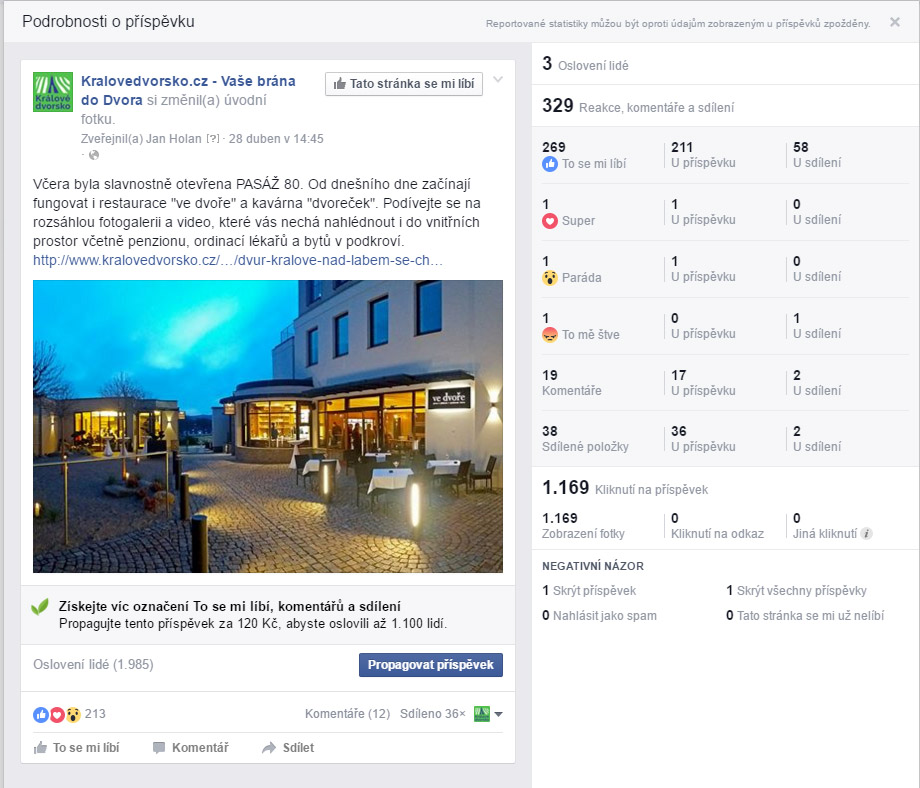
Task: Click the red heart Super reaction icon
Action: (x=550, y=221)
